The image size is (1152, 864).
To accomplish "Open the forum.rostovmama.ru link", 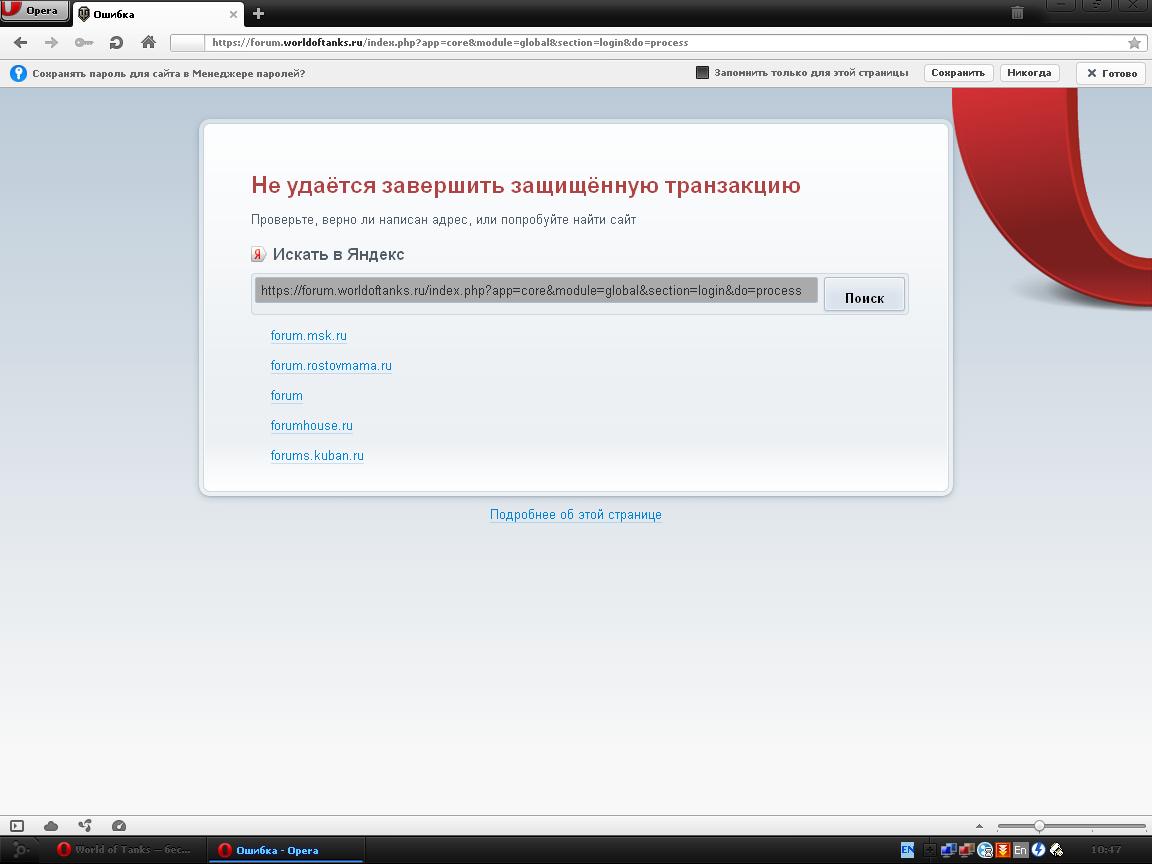I will tap(331, 366).
